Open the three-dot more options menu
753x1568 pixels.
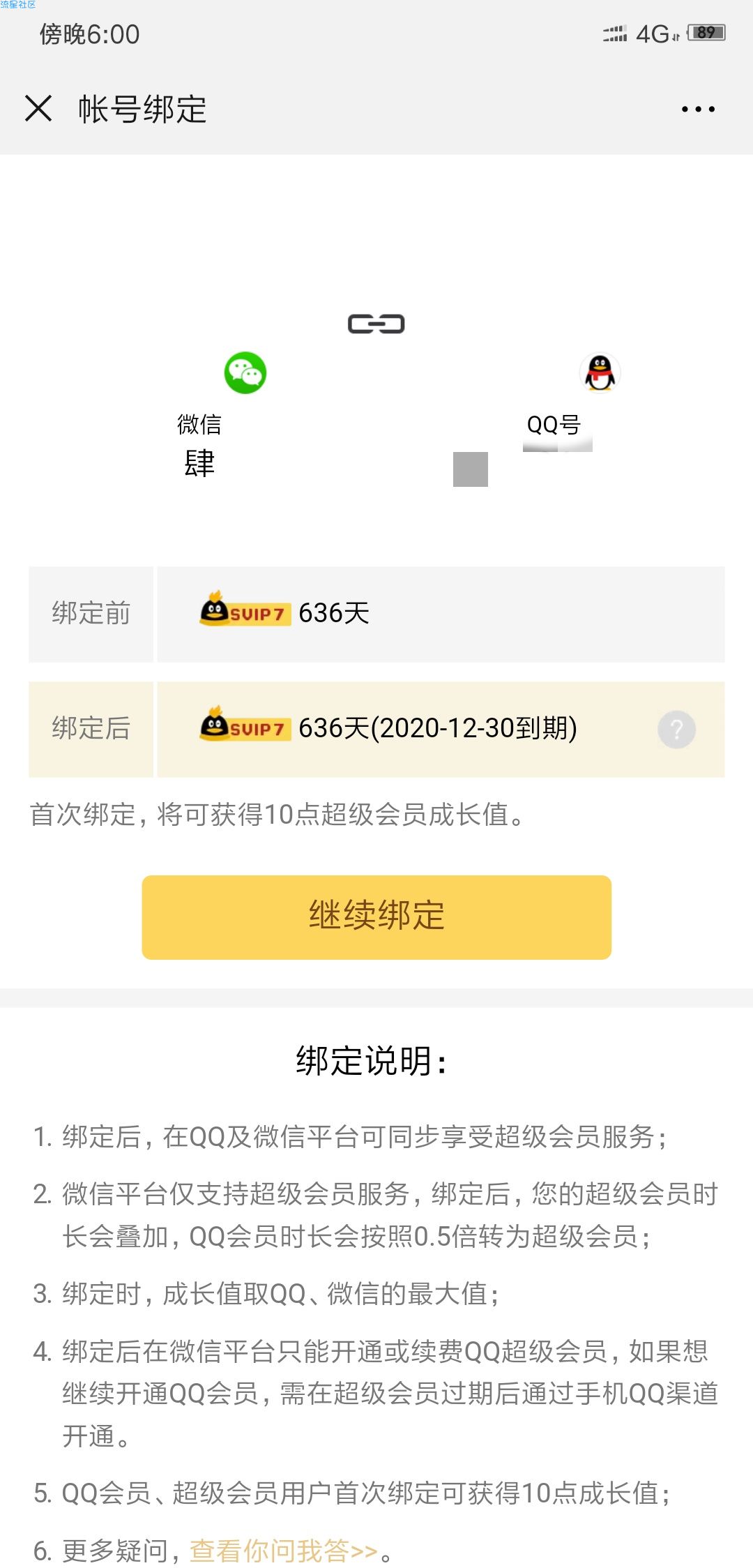click(x=698, y=109)
